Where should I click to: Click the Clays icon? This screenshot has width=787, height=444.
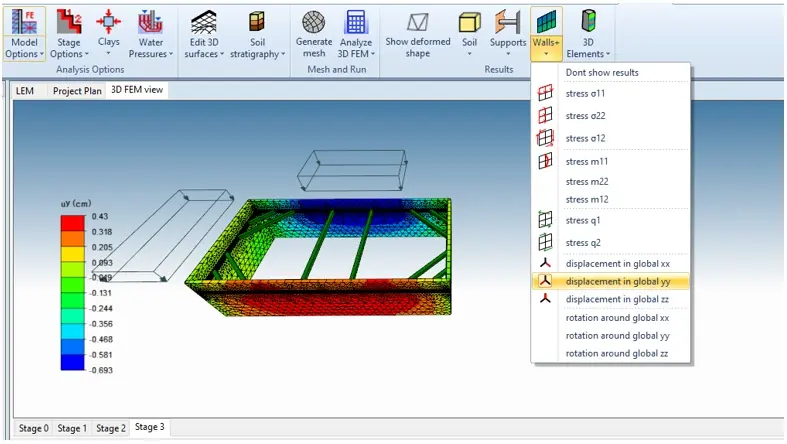(x=108, y=22)
